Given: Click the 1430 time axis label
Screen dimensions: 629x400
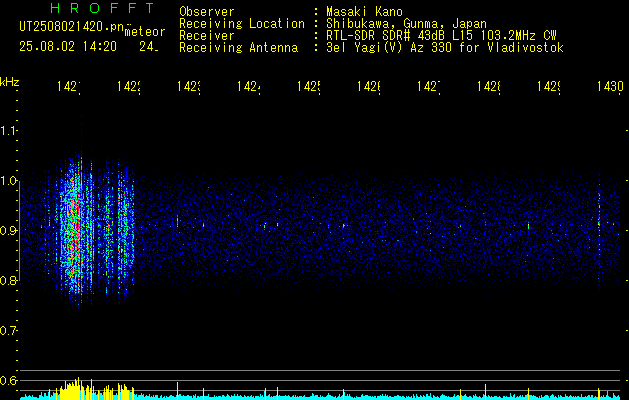Looking at the screenshot, I should point(610,86).
